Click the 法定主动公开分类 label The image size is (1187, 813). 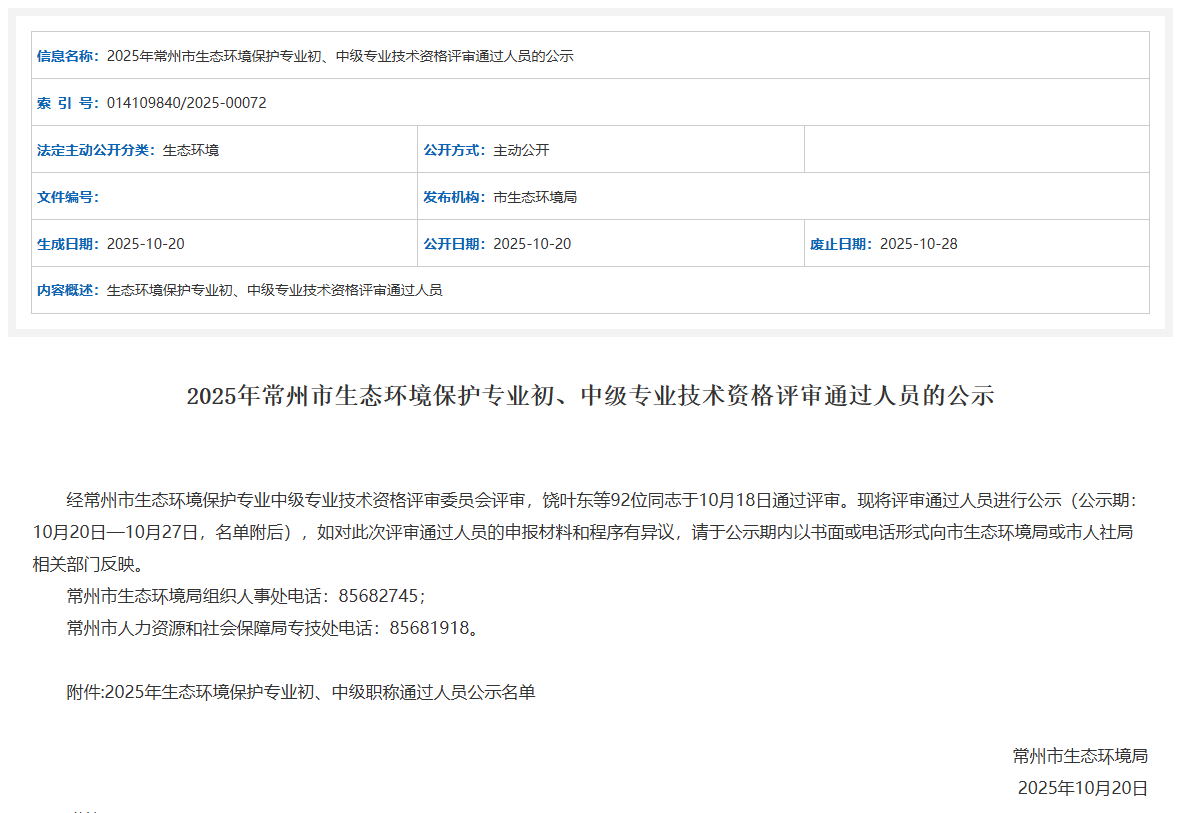(95, 150)
